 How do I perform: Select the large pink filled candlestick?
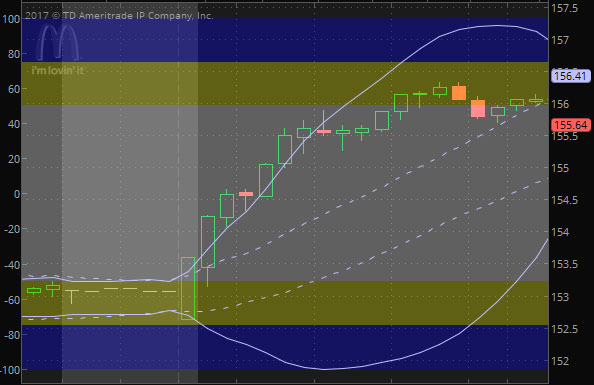pyautogui.click(x=478, y=109)
